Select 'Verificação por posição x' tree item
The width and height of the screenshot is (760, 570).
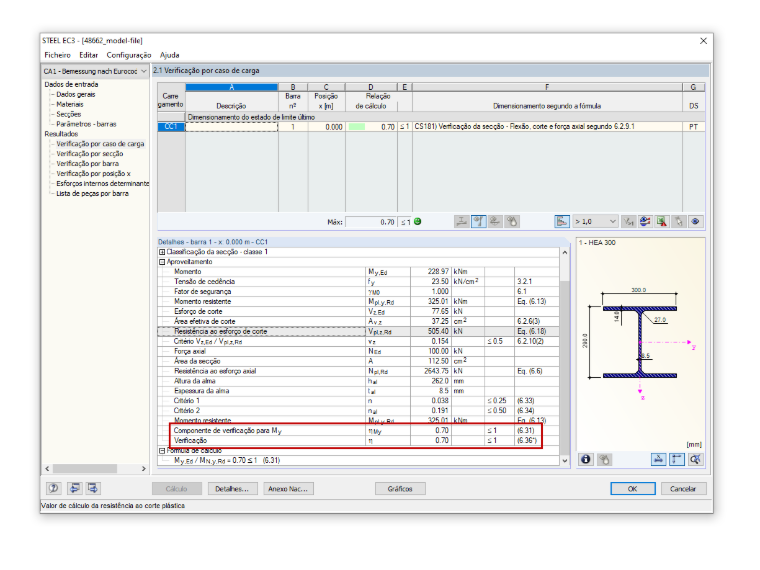click(94, 174)
